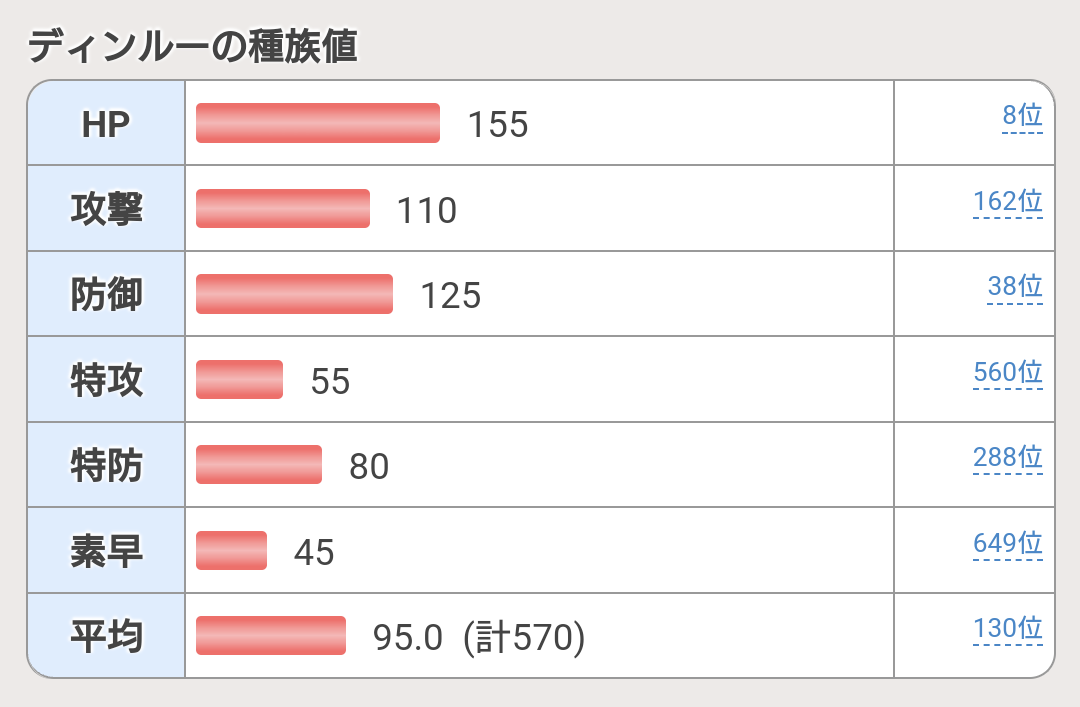1080x707 pixels.
Task: Open the 130位 average ranking link
Action: point(1008,628)
